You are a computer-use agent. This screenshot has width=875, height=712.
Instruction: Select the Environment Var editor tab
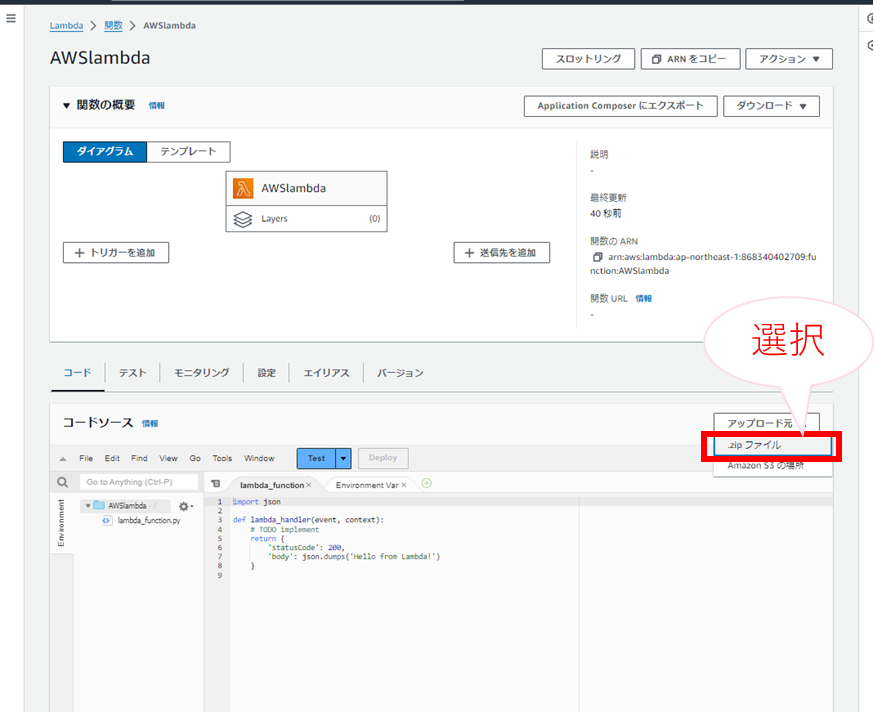point(367,485)
